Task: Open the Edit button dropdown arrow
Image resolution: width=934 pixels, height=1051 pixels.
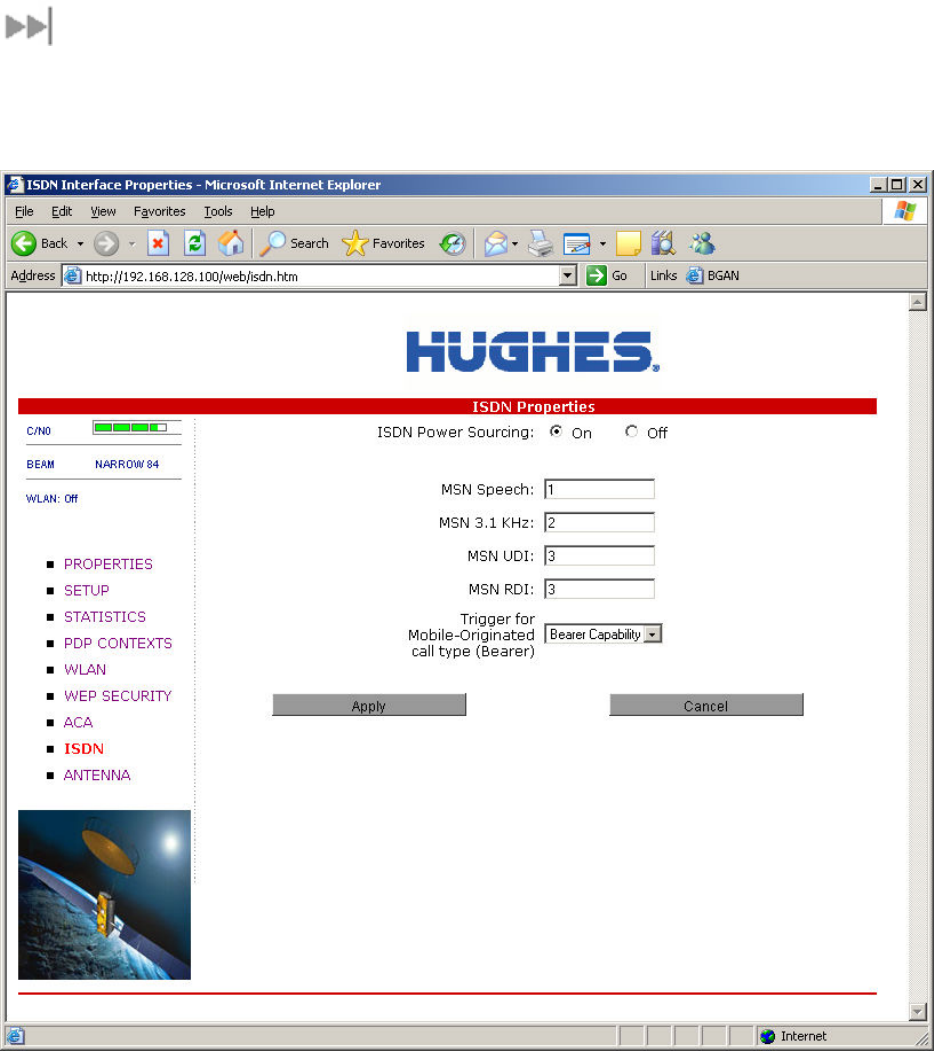Action: 603,243
